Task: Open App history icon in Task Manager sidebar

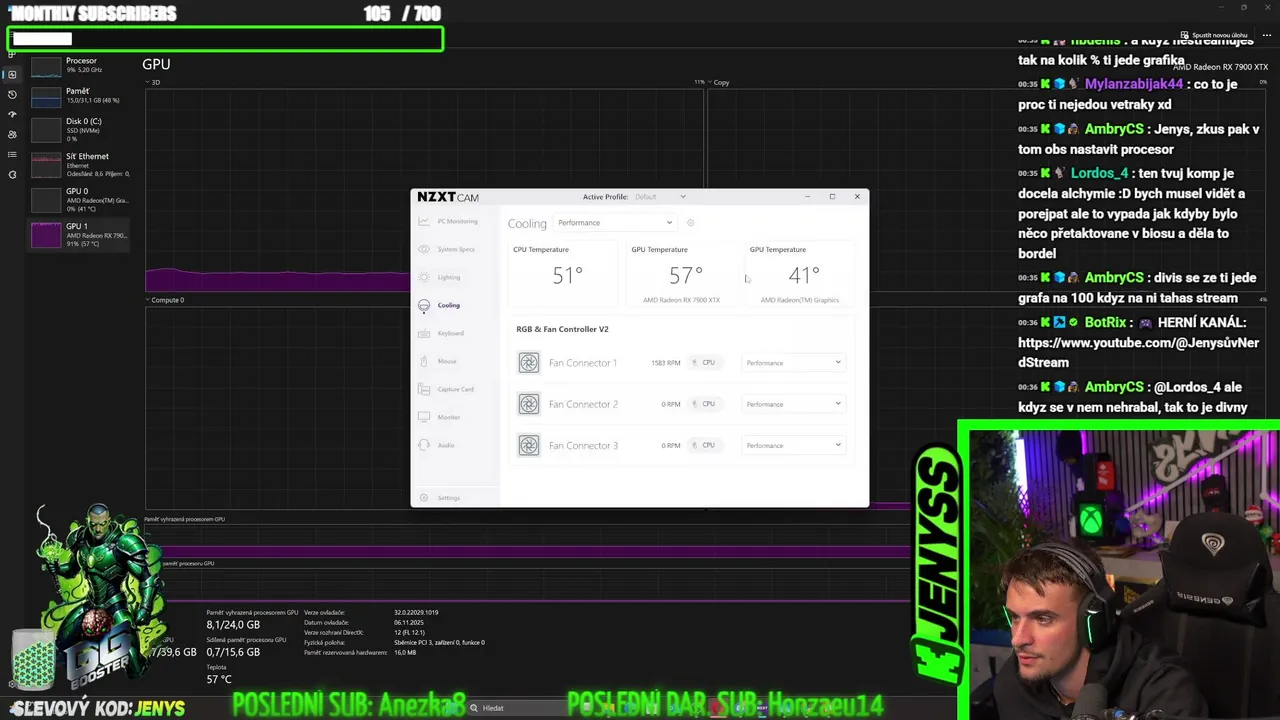Action: [x=12, y=94]
